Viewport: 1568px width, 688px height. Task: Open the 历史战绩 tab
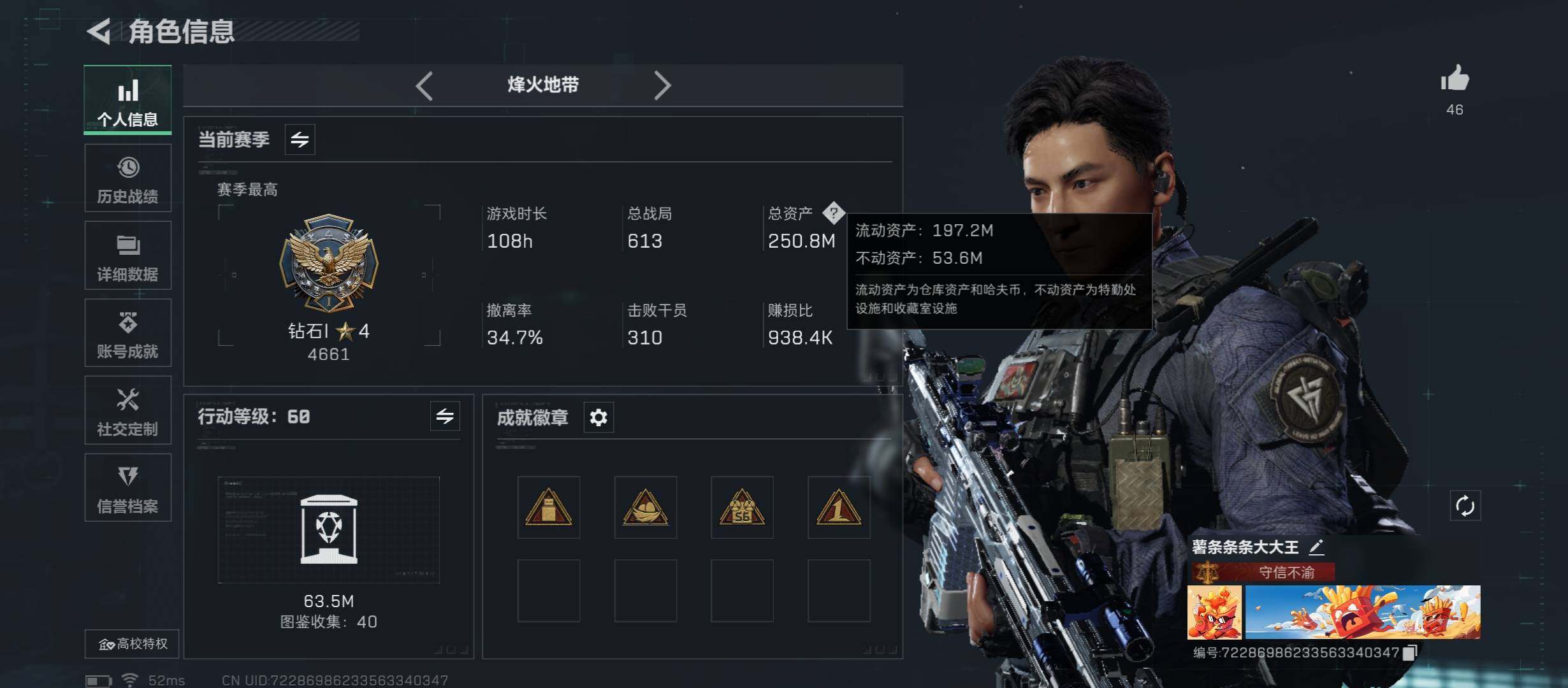pyautogui.click(x=127, y=178)
